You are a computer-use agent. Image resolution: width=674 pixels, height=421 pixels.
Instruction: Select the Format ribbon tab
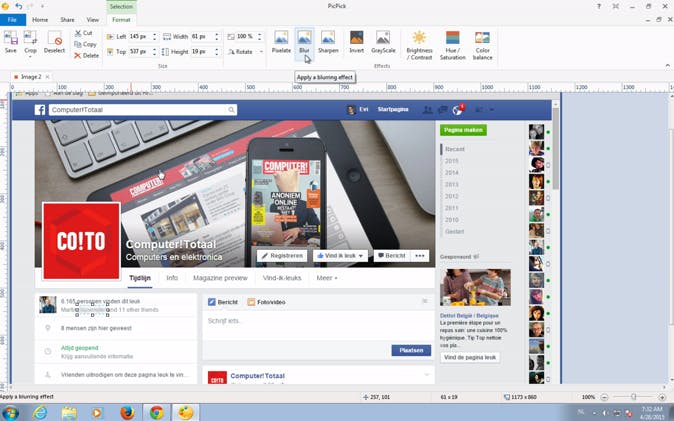(x=121, y=19)
